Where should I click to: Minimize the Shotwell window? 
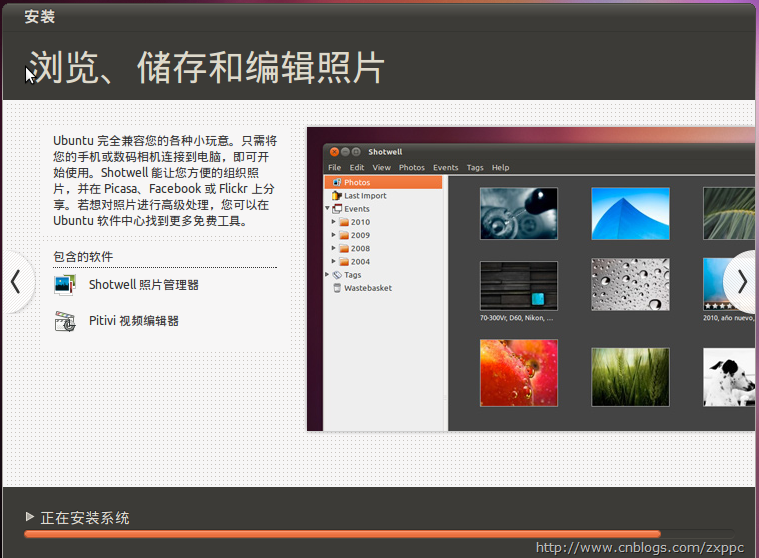click(345, 152)
